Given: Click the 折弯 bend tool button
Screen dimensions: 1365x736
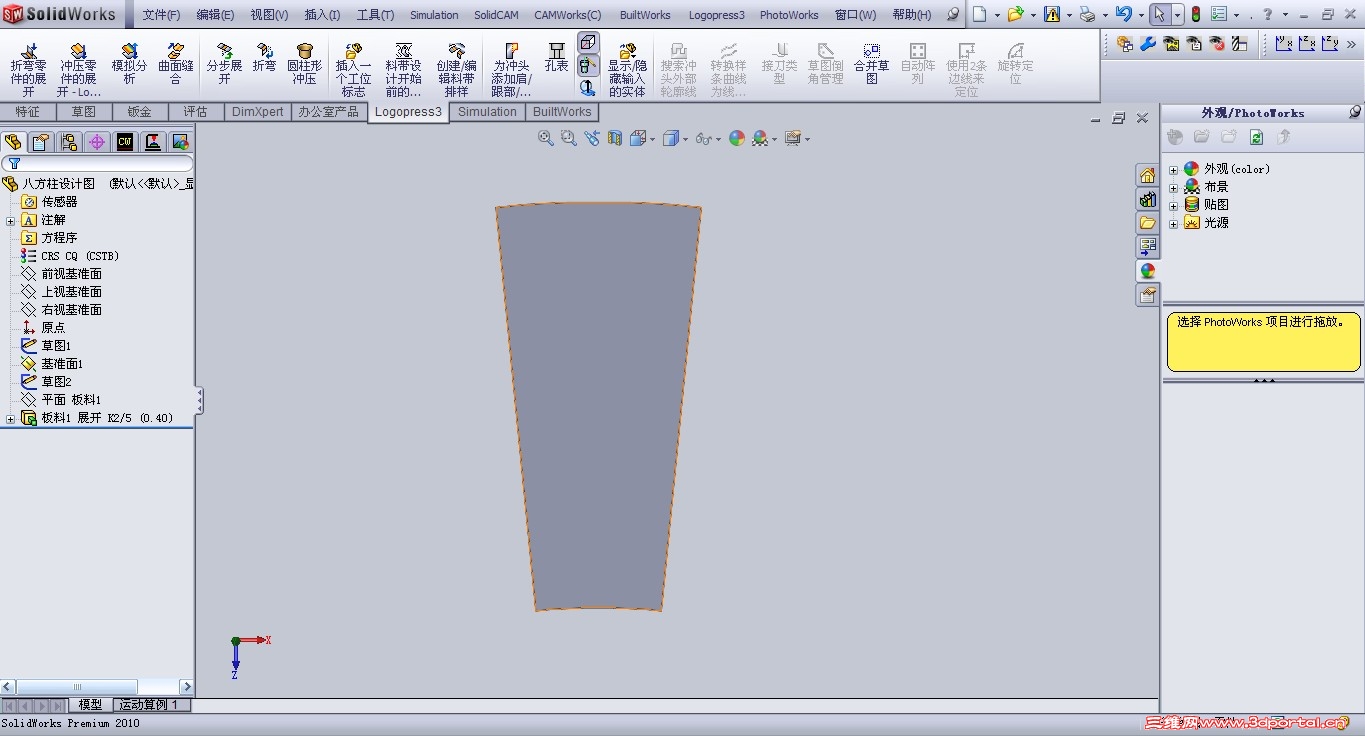Looking at the screenshot, I should click(x=264, y=58).
